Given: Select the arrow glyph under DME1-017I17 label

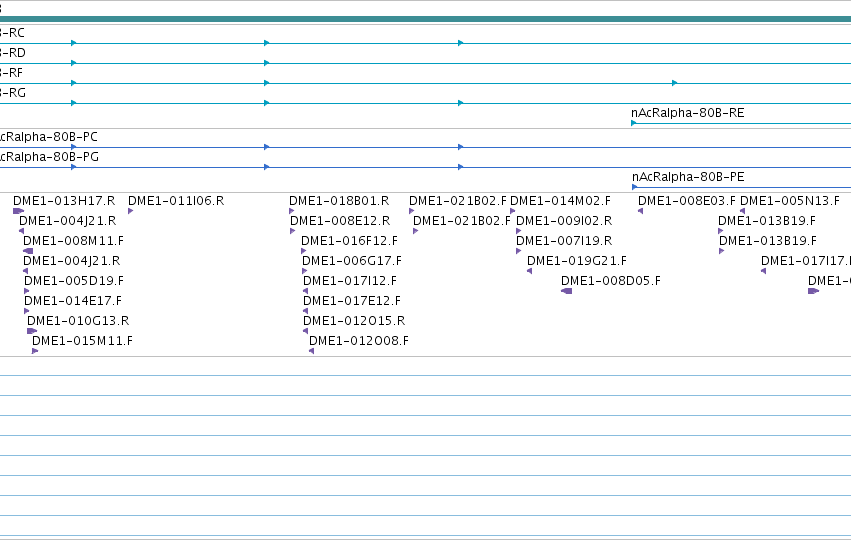Looking at the screenshot, I should [x=764, y=271].
